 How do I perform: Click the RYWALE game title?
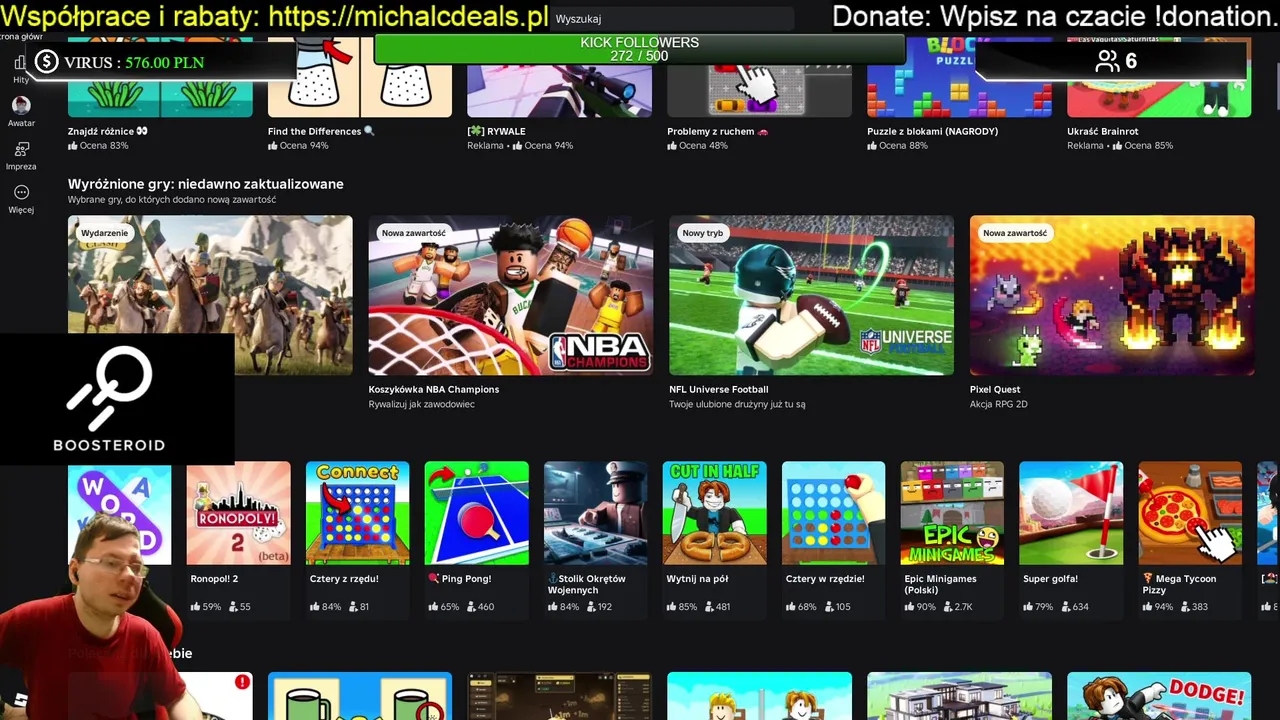[496, 131]
